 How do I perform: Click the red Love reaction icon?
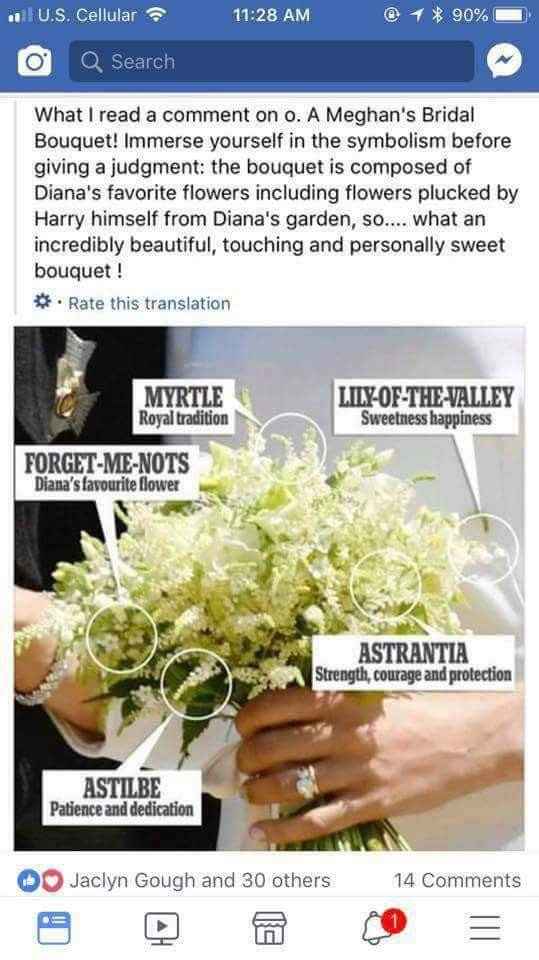[x=53, y=880]
